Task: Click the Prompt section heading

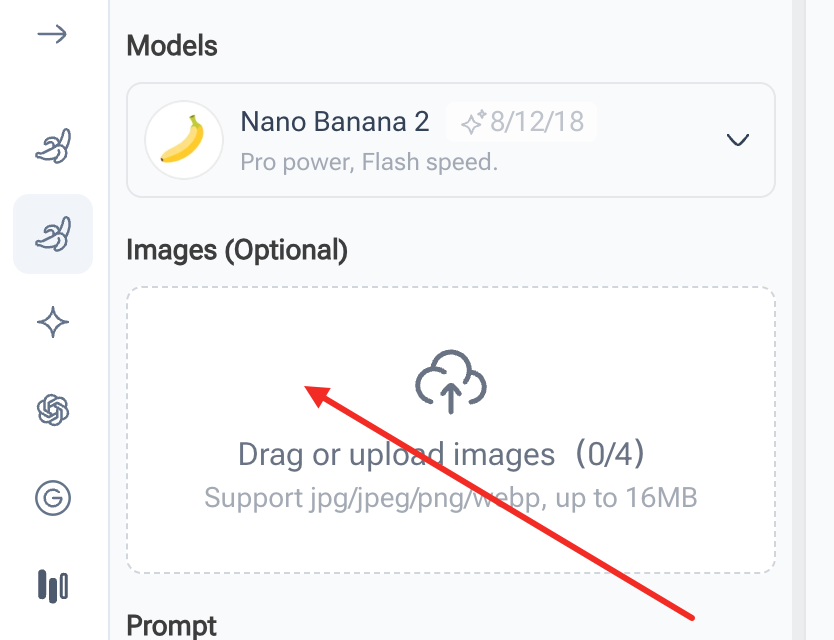Action: click(171, 625)
